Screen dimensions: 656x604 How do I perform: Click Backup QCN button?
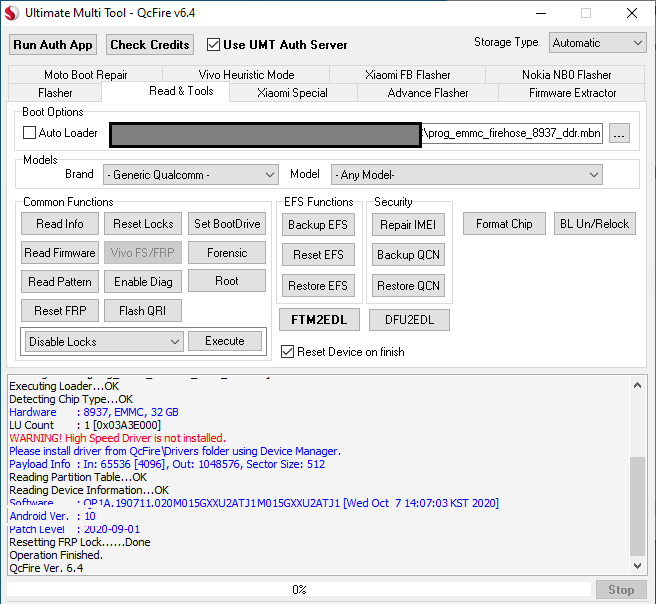[408, 255]
